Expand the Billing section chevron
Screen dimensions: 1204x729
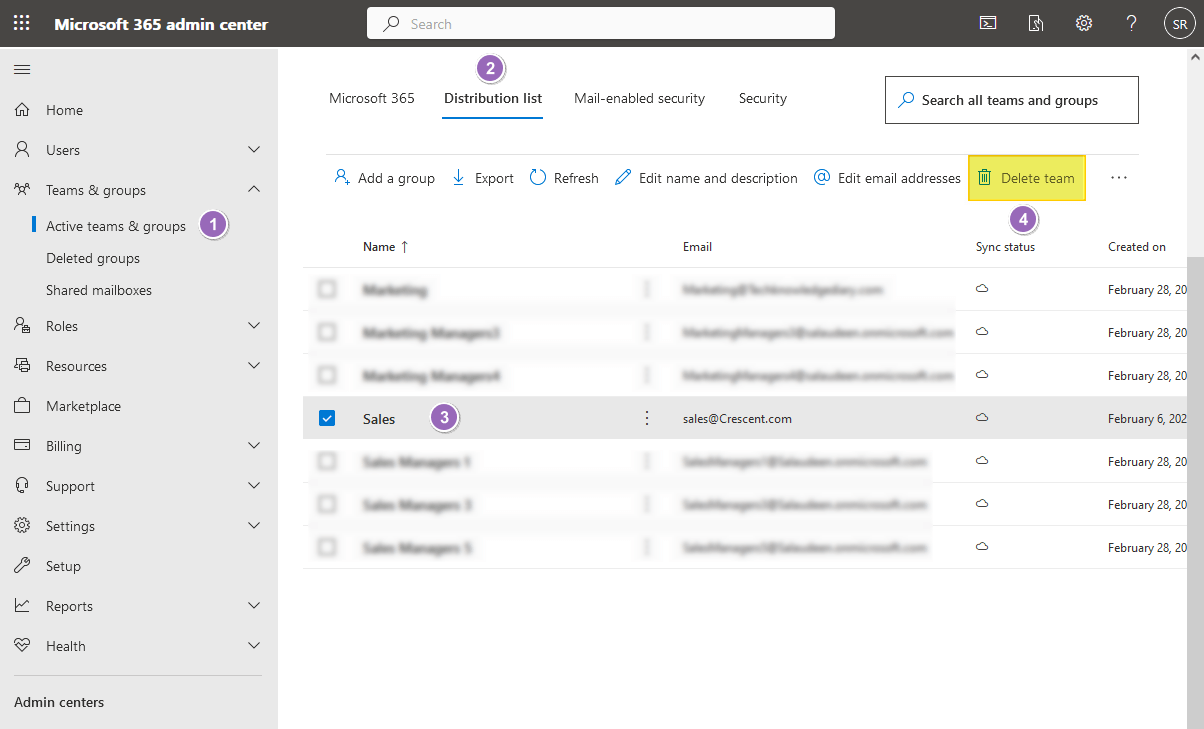pos(254,446)
